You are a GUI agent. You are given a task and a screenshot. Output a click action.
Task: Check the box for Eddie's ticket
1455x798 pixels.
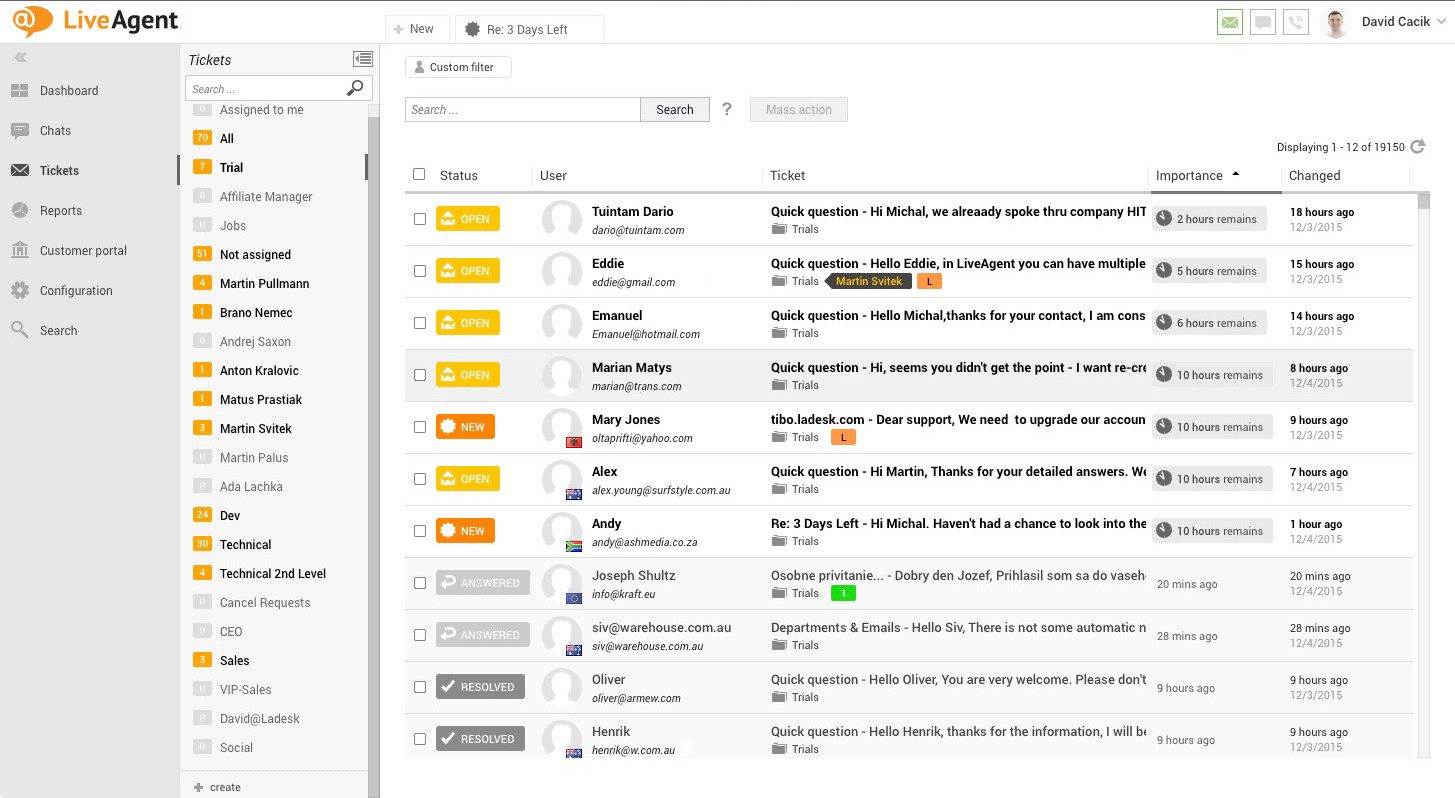point(420,271)
